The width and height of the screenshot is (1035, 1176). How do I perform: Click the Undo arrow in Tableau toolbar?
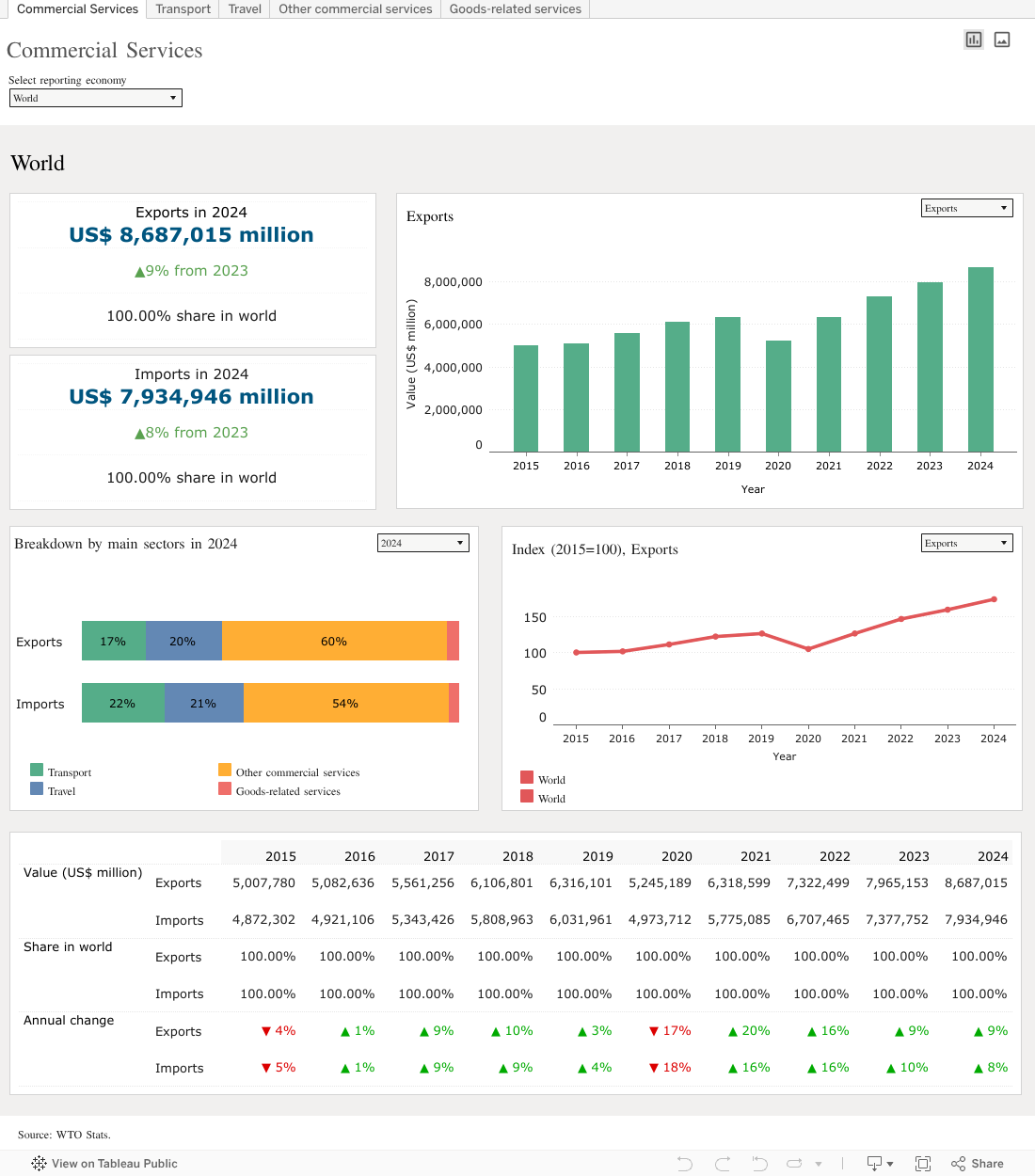[x=685, y=1164]
